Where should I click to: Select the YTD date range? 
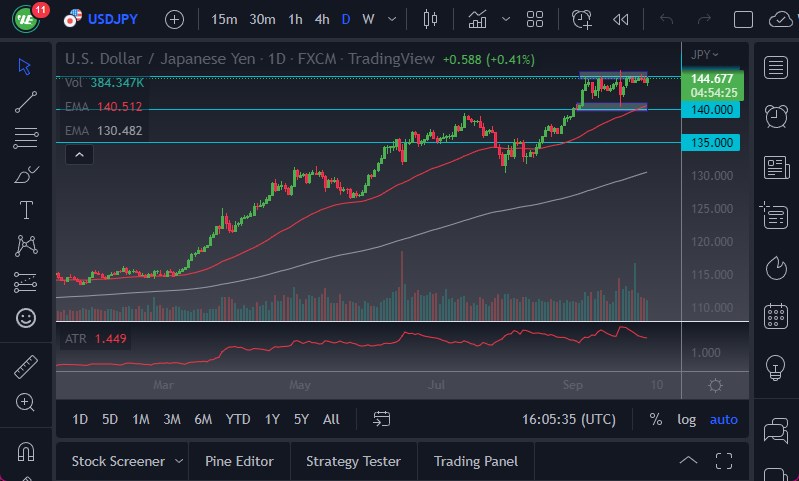pyautogui.click(x=238, y=419)
